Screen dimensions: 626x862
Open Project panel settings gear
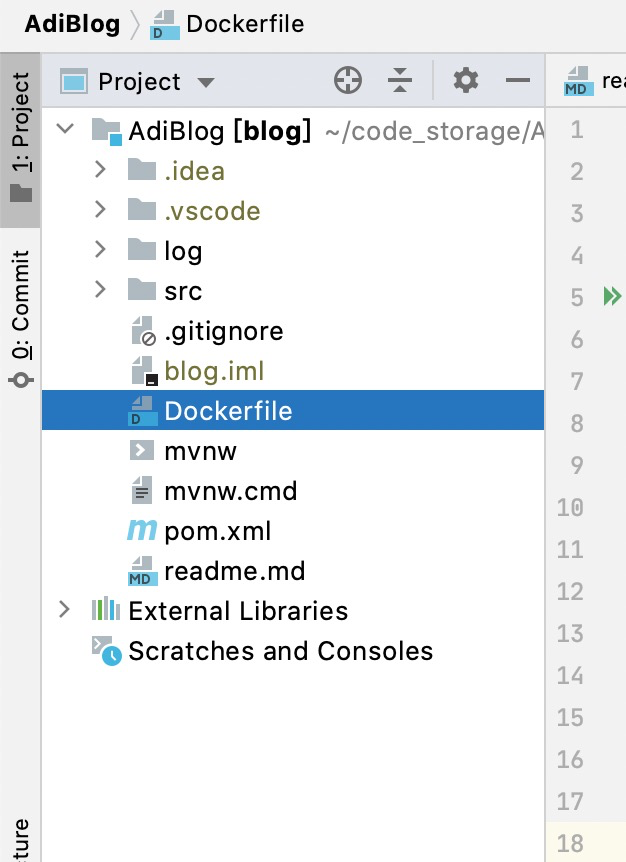click(466, 81)
